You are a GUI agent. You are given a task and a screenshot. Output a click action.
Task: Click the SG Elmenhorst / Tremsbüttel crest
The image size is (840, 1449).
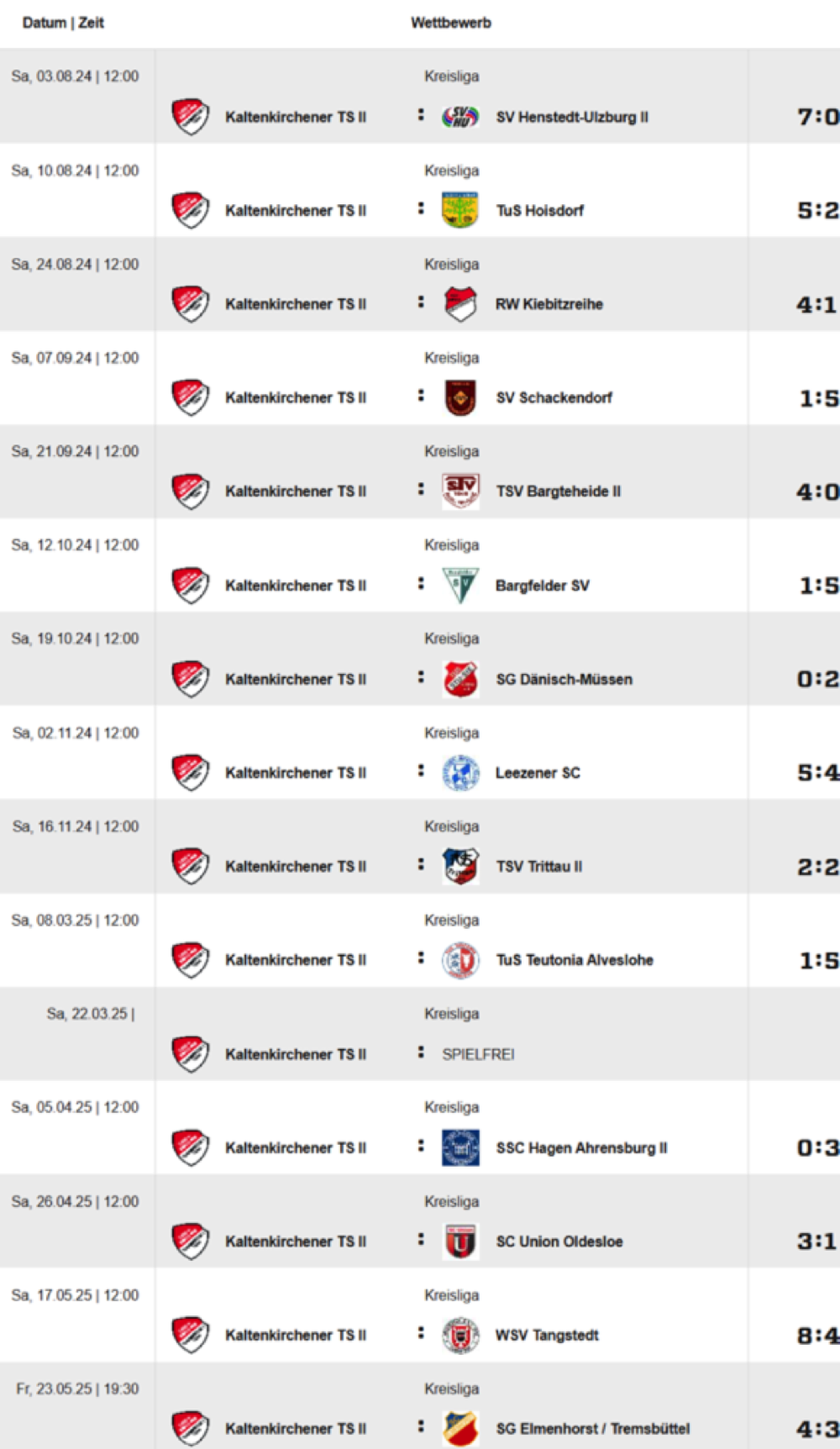click(460, 1429)
